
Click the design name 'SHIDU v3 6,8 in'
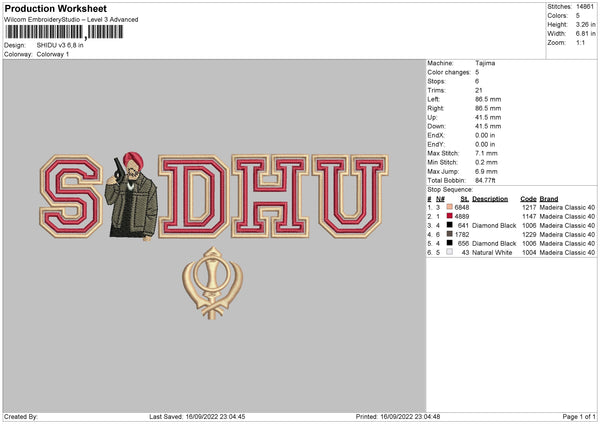click(x=60, y=45)
